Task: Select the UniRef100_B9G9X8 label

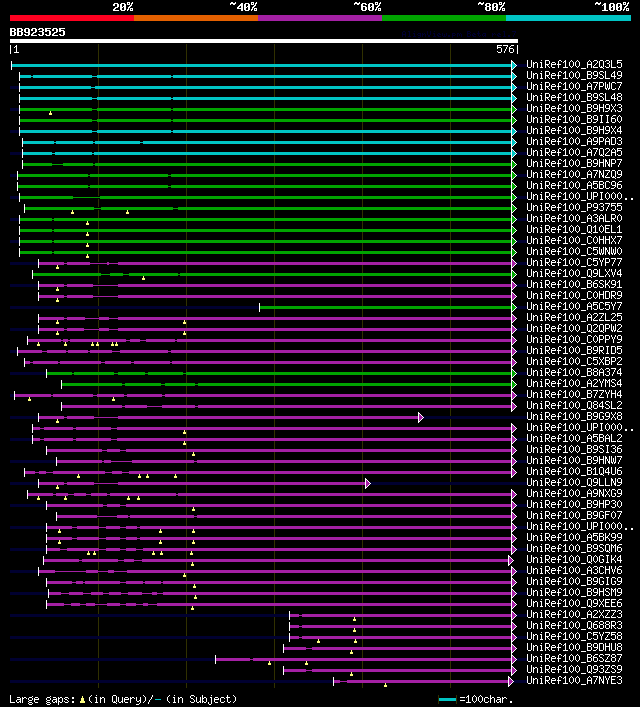Action: (574, 417)
